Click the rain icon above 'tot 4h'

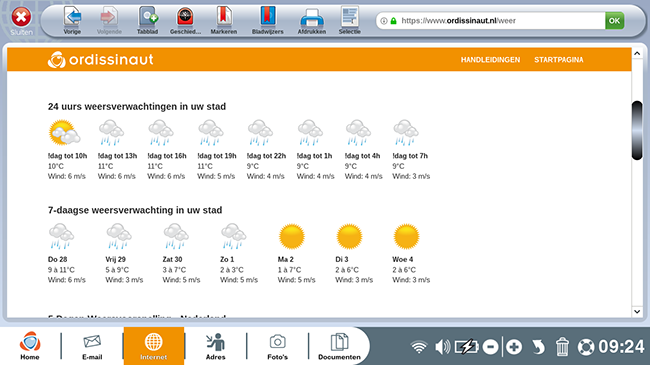pyautogui.click(x=358, y=133)
